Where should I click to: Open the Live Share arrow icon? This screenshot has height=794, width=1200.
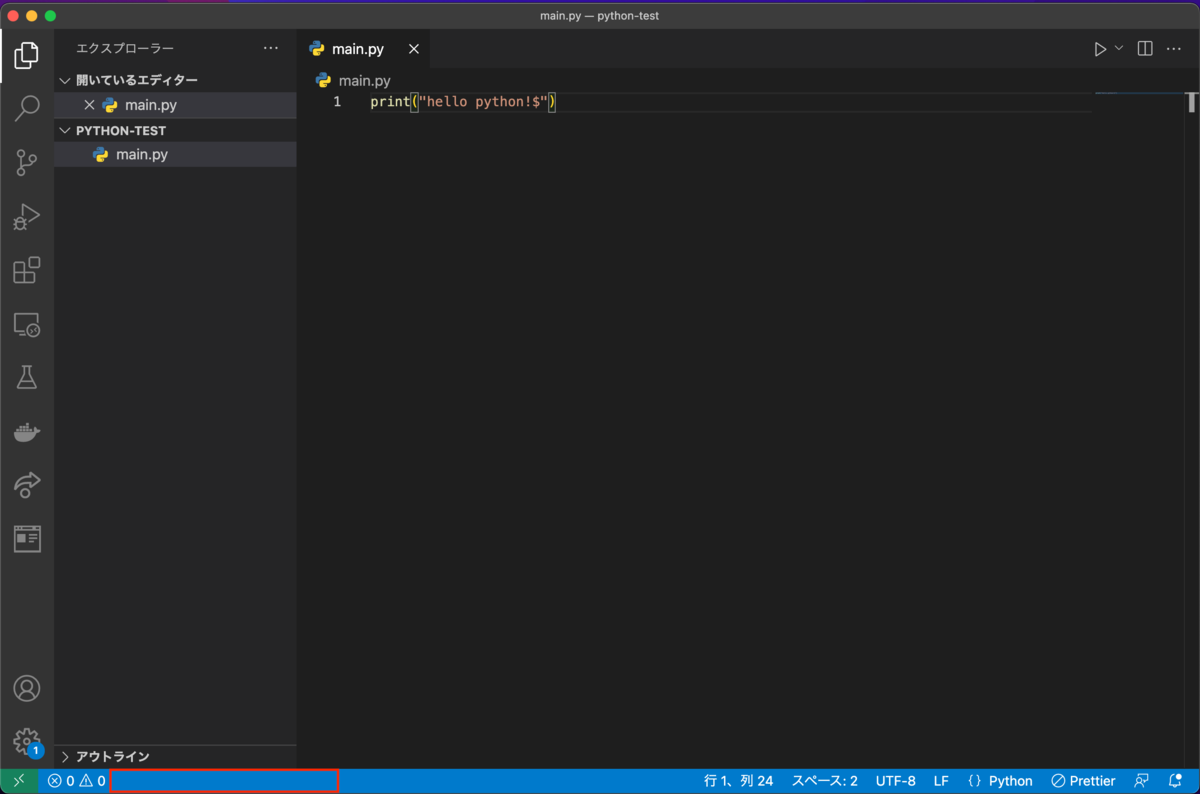pyautogui.click(x=27, y=485)
